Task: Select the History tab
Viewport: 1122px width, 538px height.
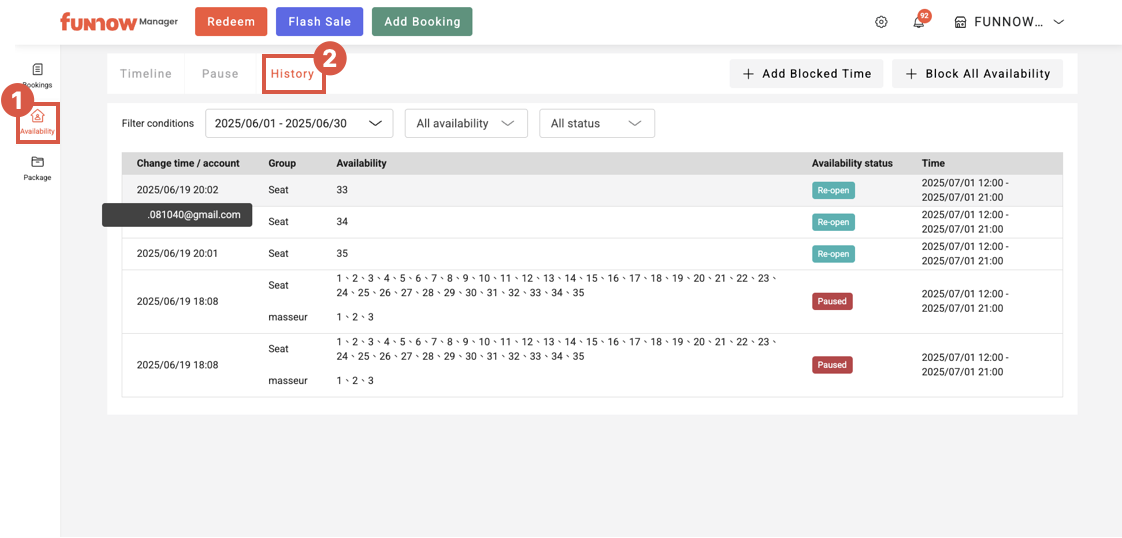Action: pyautogui.click(x=292, y=74)
